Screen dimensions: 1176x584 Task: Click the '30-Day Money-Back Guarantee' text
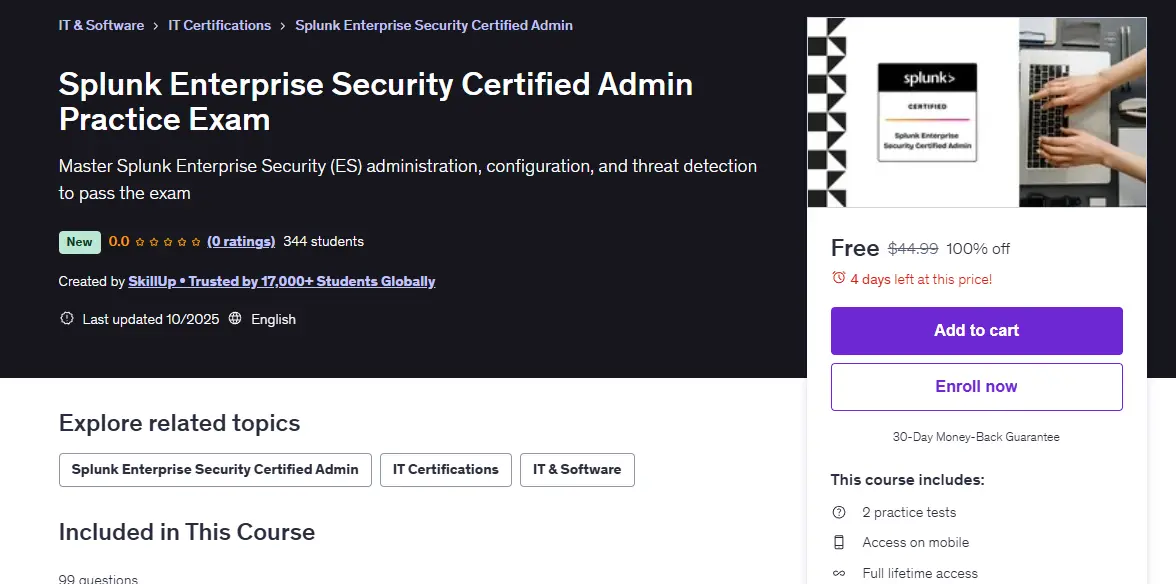976,437
